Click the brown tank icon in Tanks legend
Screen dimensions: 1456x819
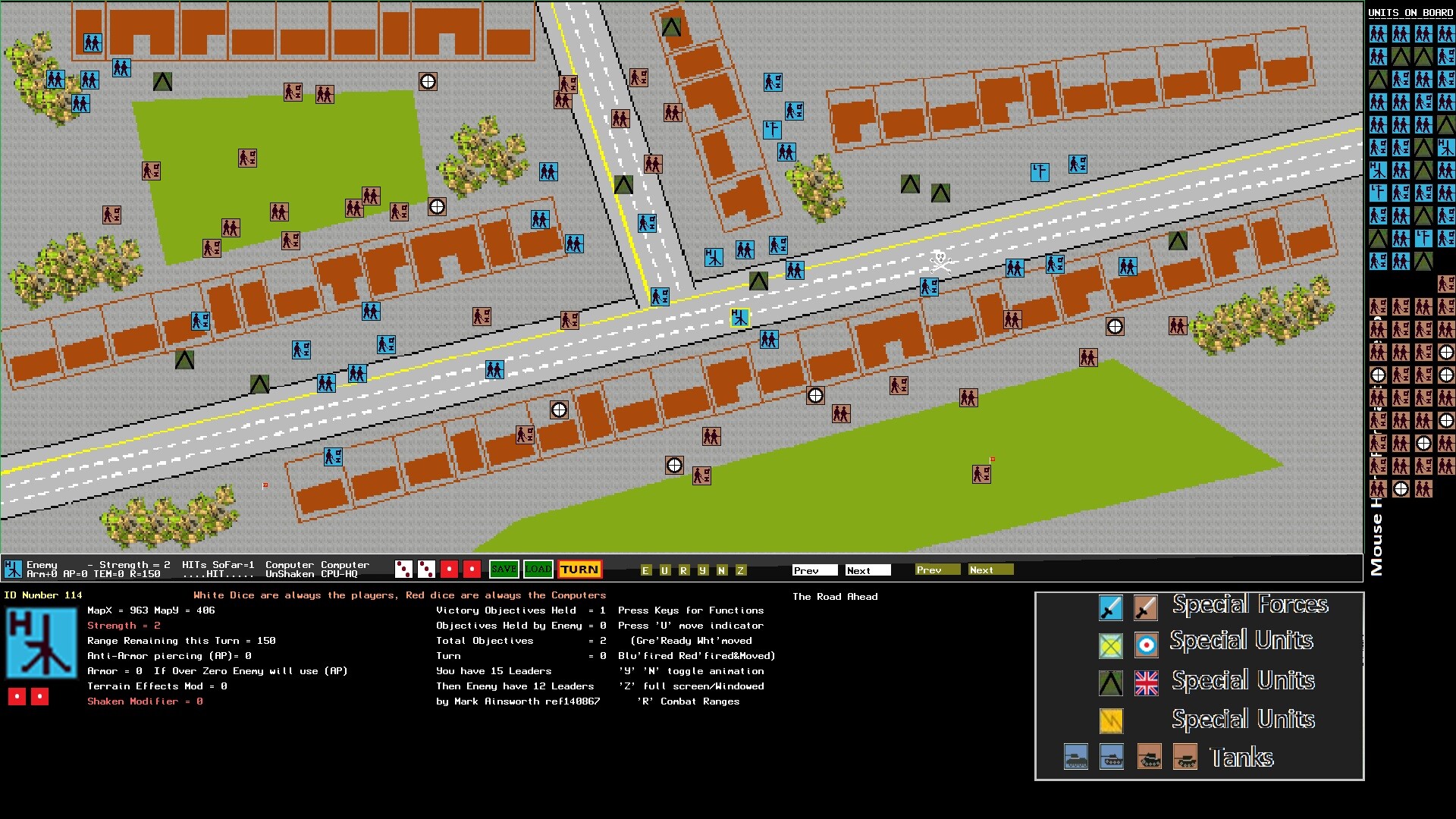1150,757
